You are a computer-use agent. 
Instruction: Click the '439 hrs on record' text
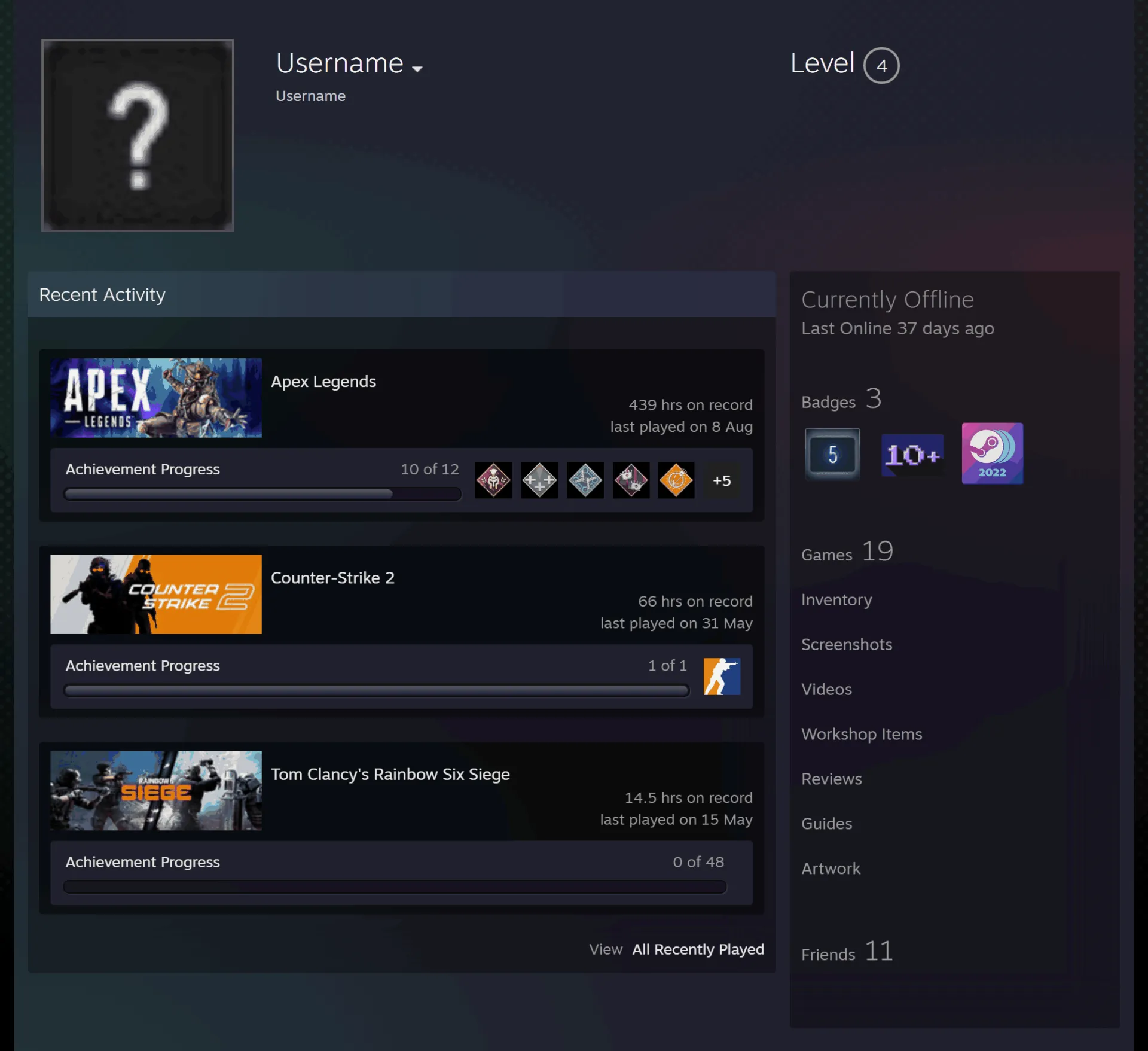point(691,405)
